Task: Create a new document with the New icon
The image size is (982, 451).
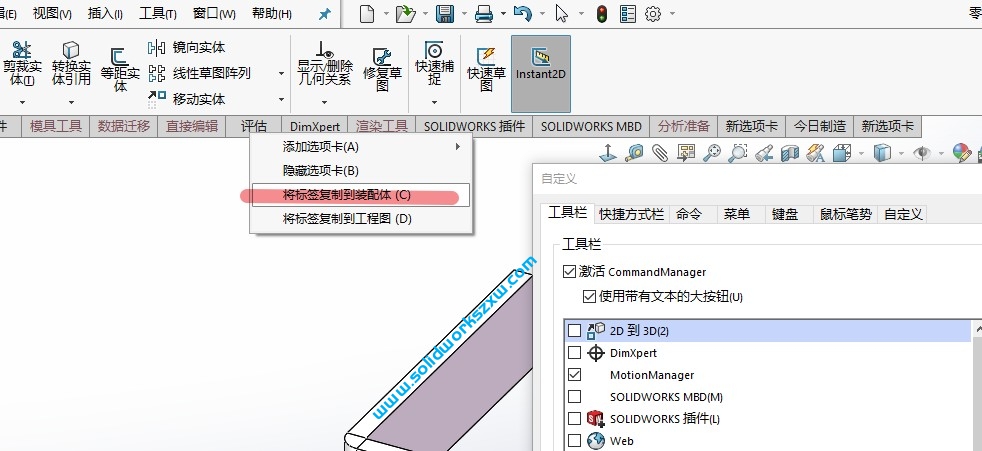Action: [x=367, y=14]
